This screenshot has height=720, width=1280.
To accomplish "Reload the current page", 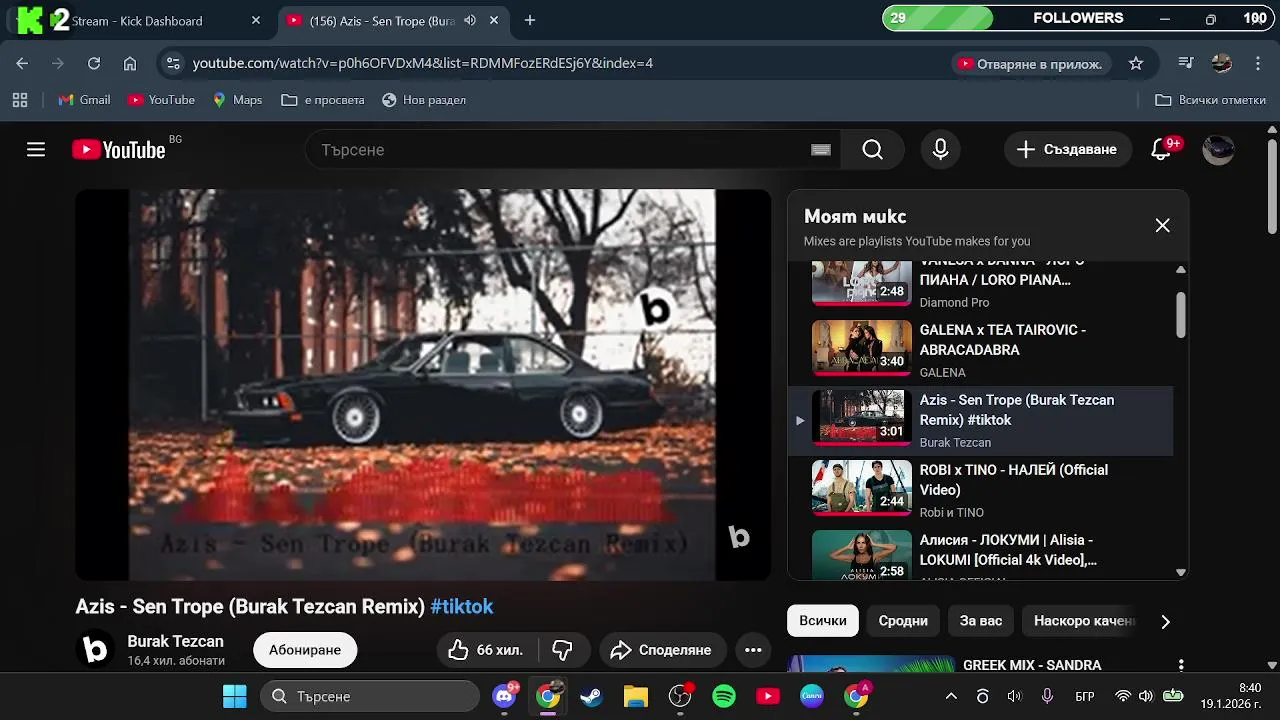I will click(94, 63).
